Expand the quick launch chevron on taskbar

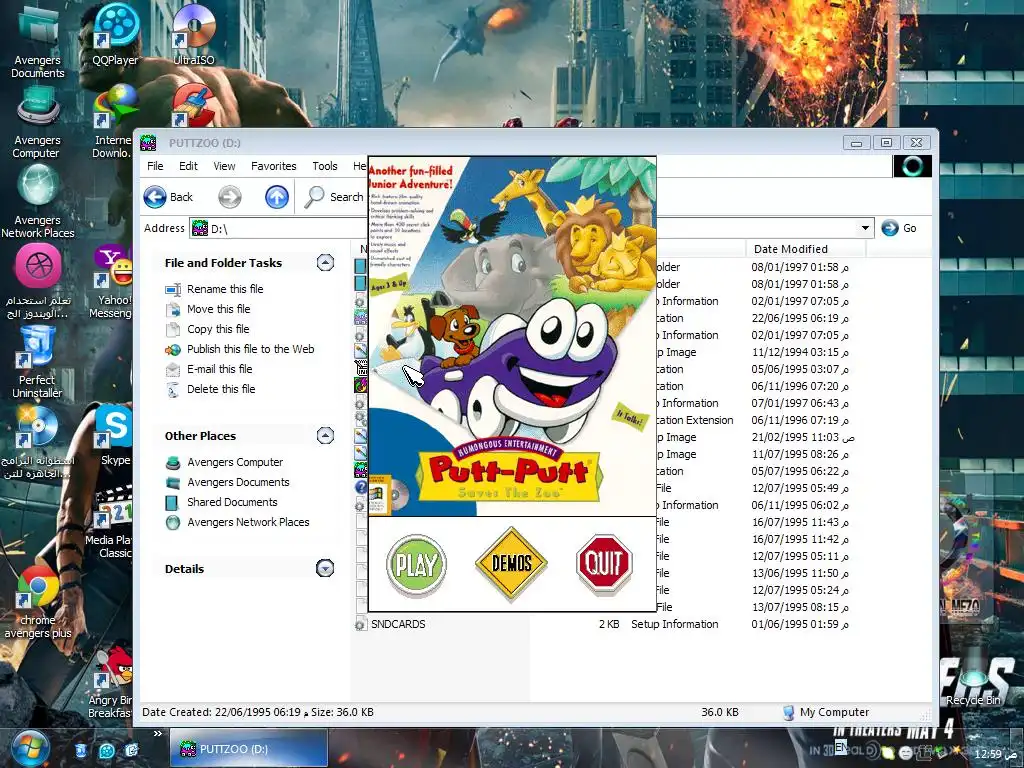(x=157, y=735)
